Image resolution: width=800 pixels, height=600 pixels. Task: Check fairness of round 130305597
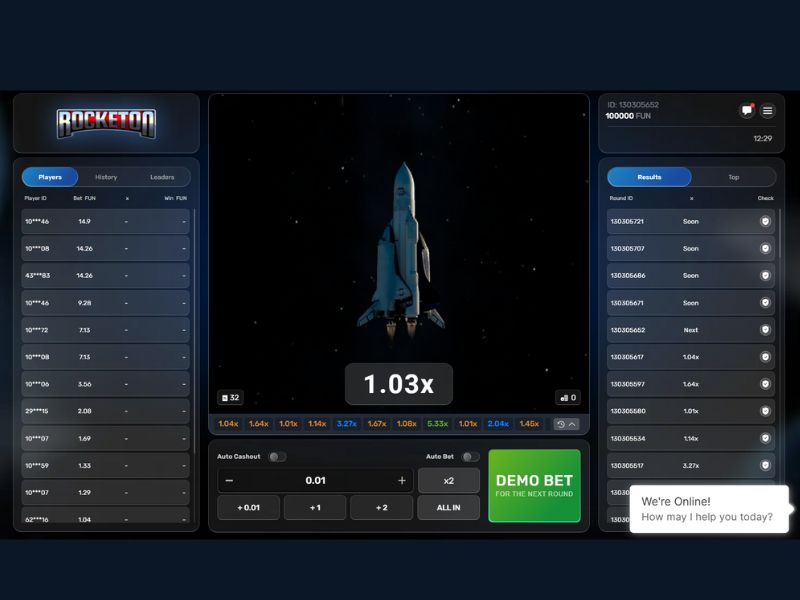click(x=765, y=384)
